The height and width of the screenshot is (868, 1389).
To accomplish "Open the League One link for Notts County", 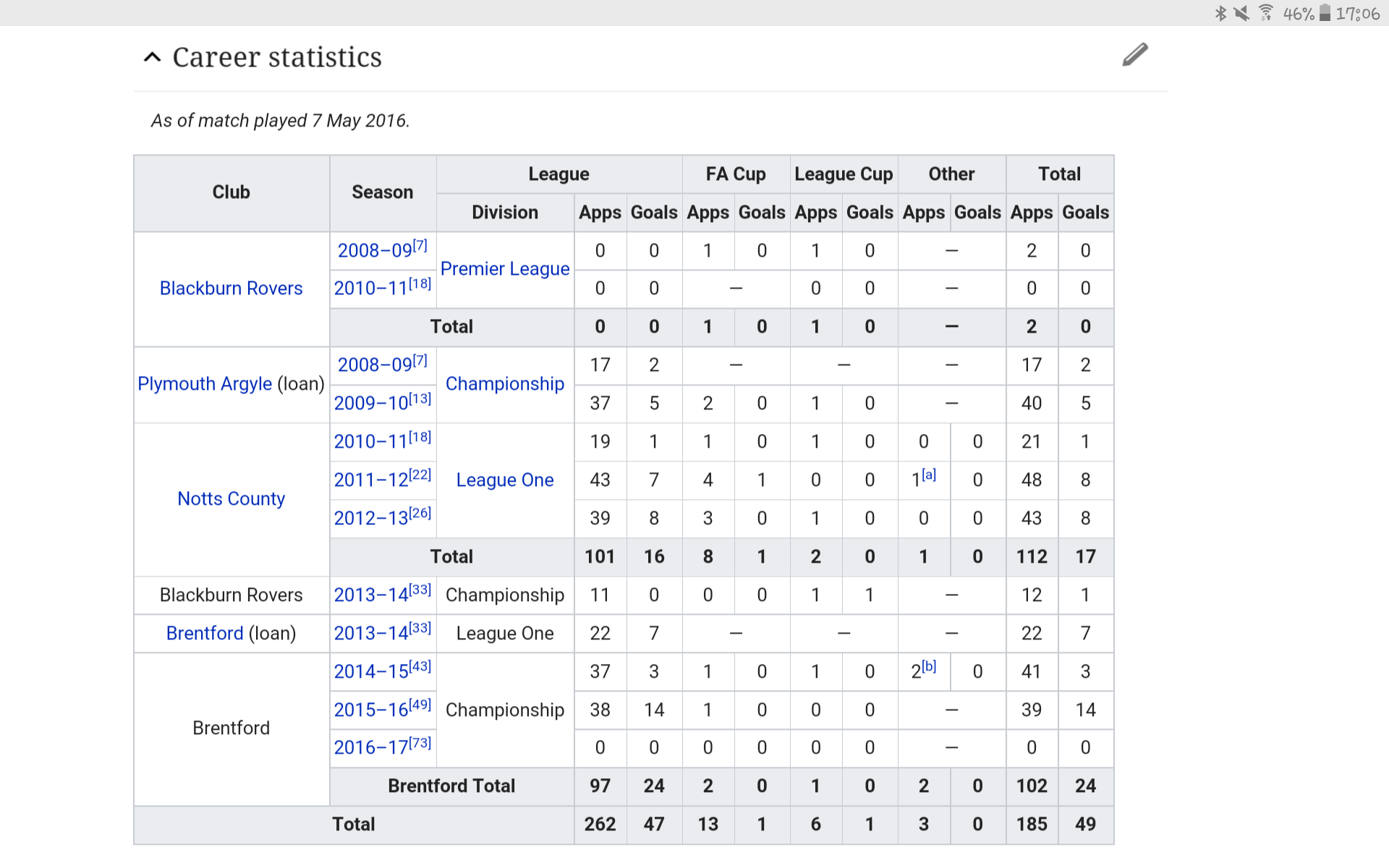I will pos(505,480).
